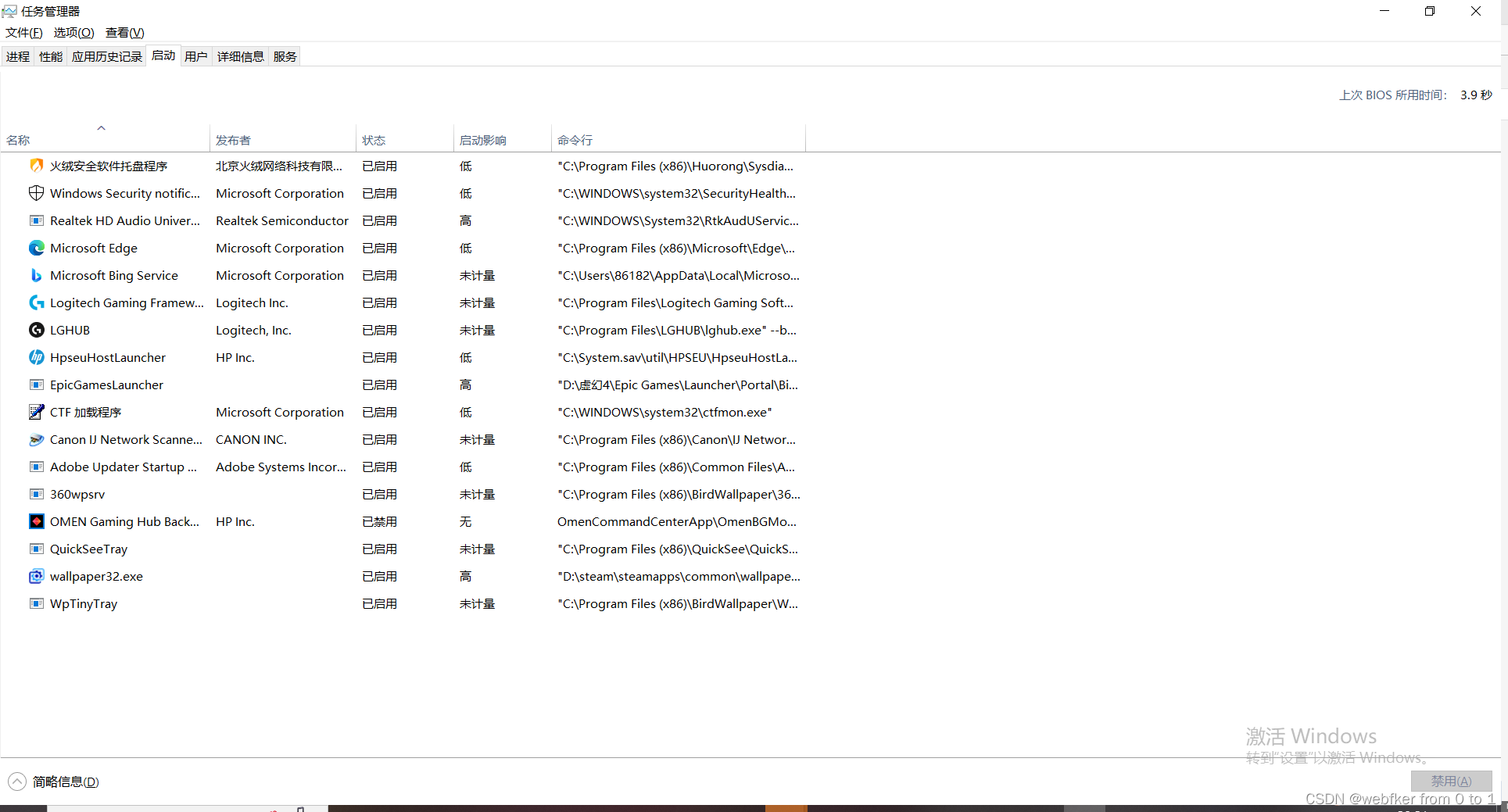Click the OMEN Gaming Hub icon

(x=36, y=521)
